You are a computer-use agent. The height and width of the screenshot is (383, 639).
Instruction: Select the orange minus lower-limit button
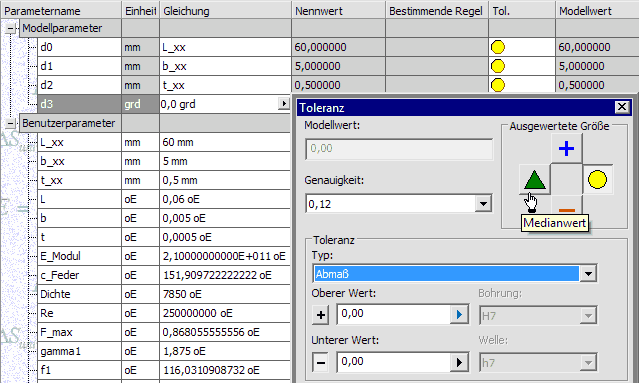566,210
